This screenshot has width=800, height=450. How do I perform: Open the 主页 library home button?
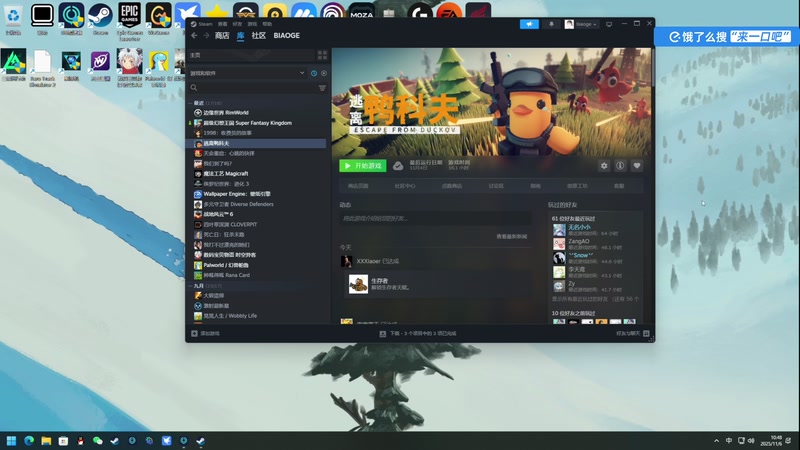pyautogui.click(x=252, y=55)
